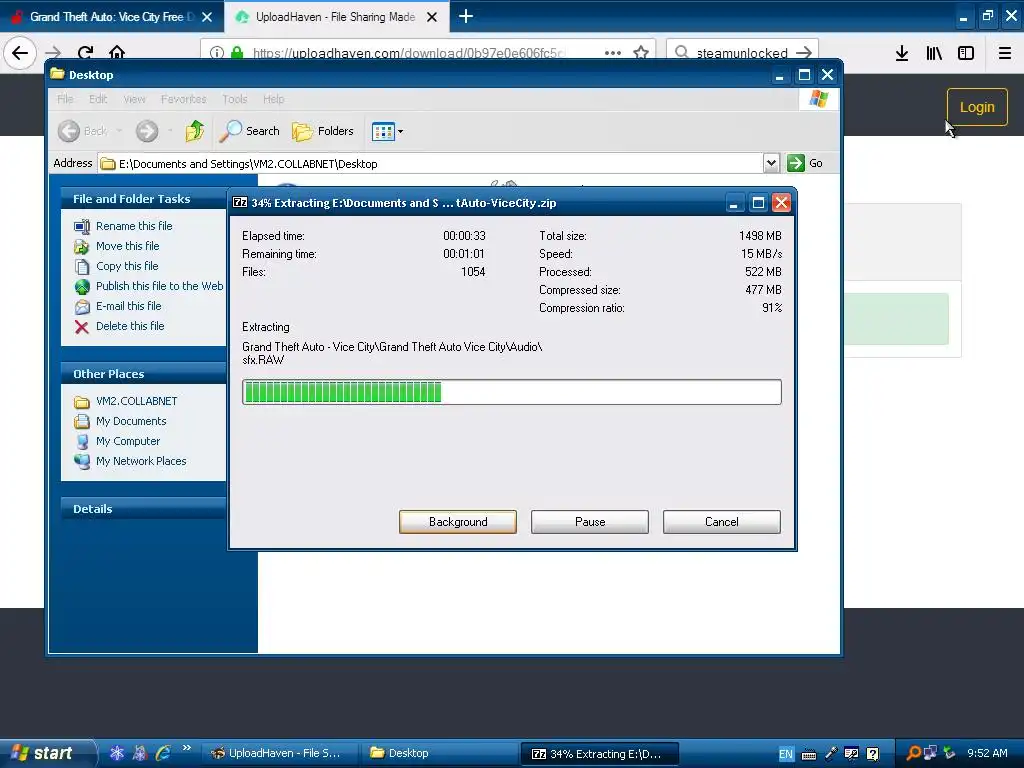Expand the Details panel
The width and height of the screenshot is (1024, 768).
(x=144, y=509)
